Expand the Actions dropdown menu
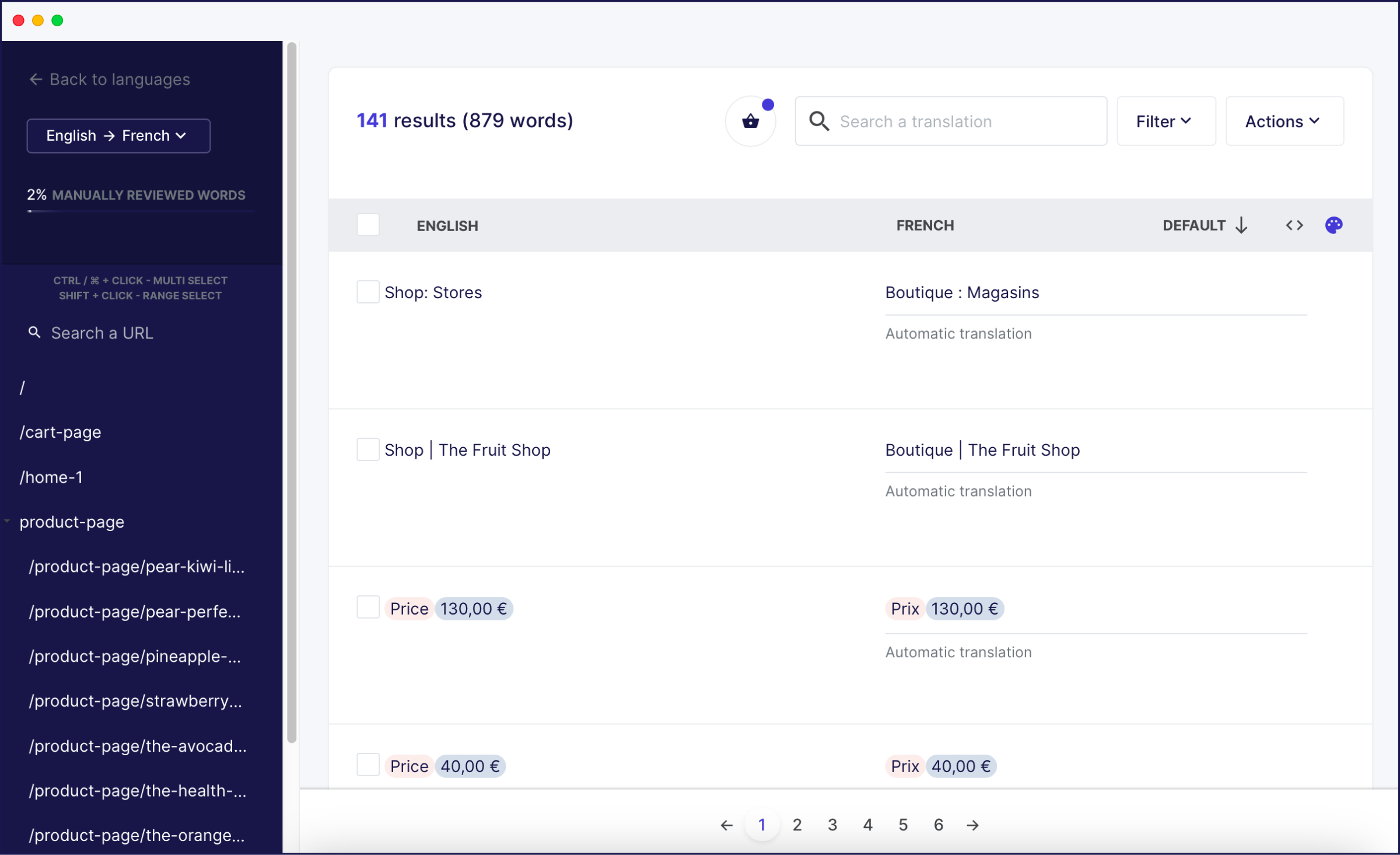The height and width of the screenshot is (855, 1400). [x=1284, y=120]
